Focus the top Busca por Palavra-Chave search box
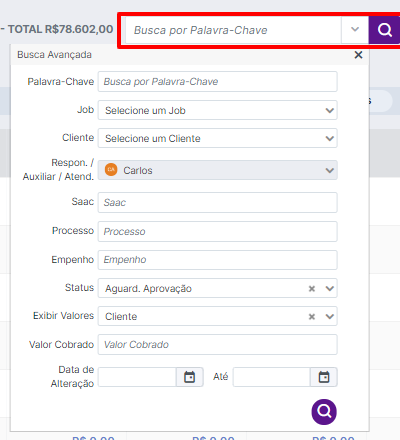This screenshot has width=400, height=440. pyautogui.click(x=233, y=30)
